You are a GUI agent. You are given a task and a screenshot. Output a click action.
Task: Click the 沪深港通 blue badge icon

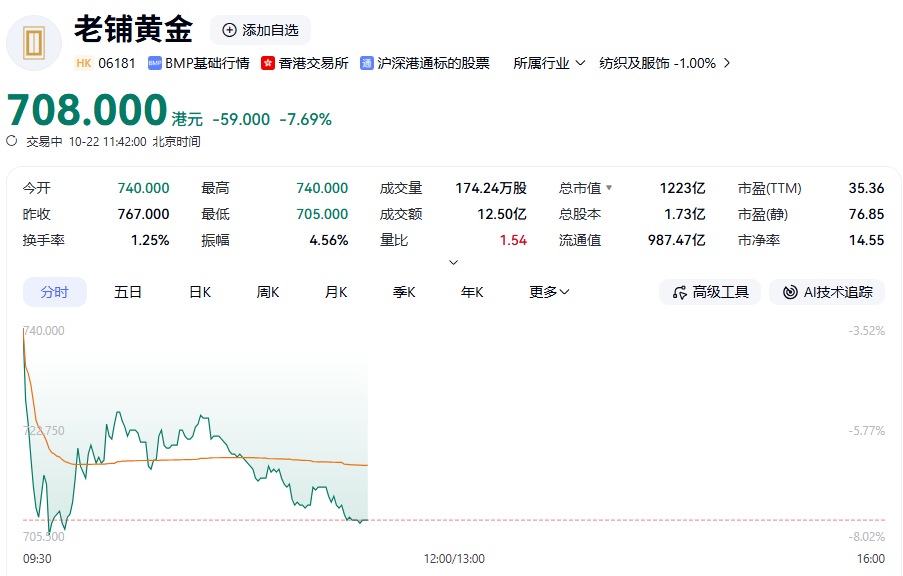coord(367,63)
